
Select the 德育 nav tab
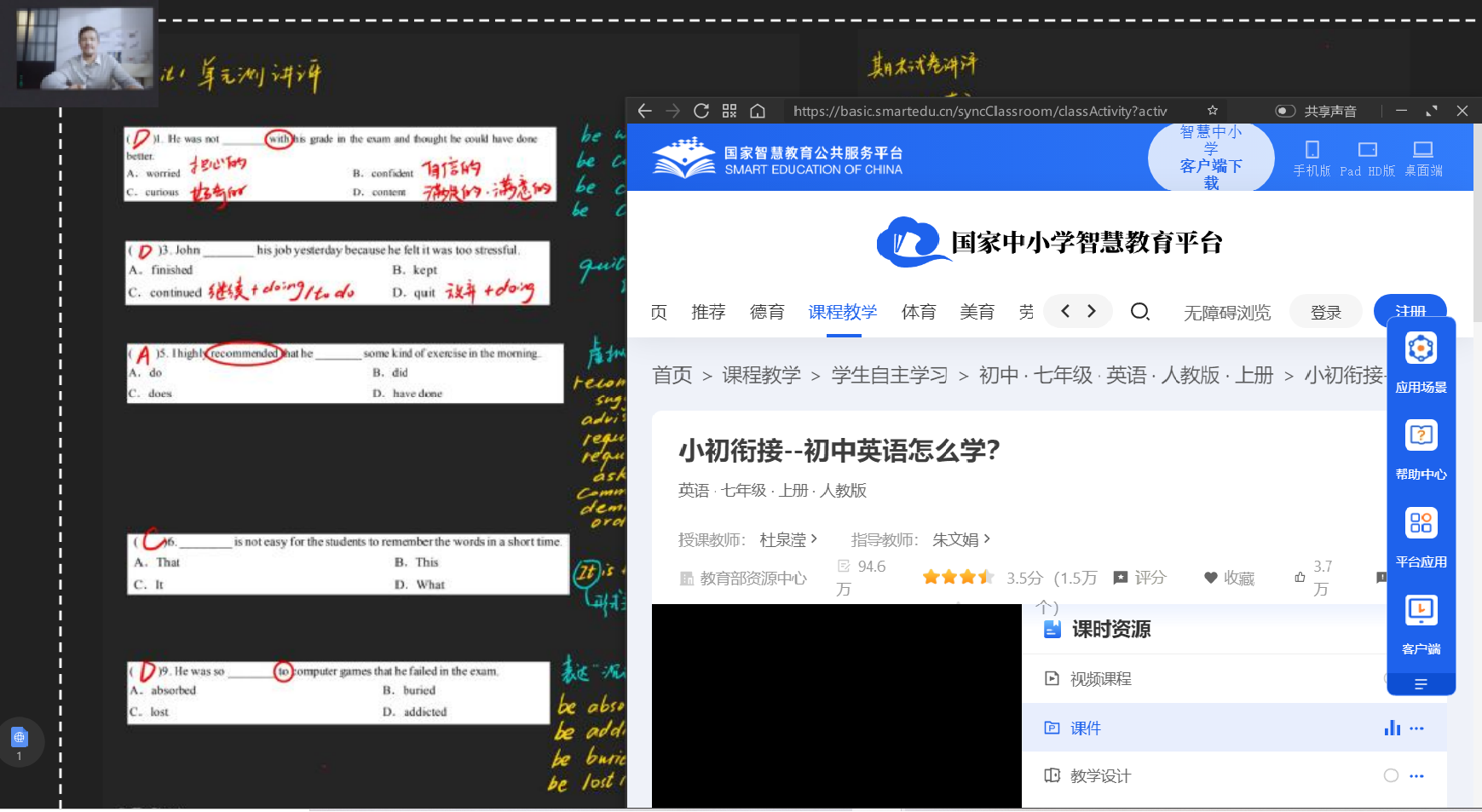coord(767,312)
